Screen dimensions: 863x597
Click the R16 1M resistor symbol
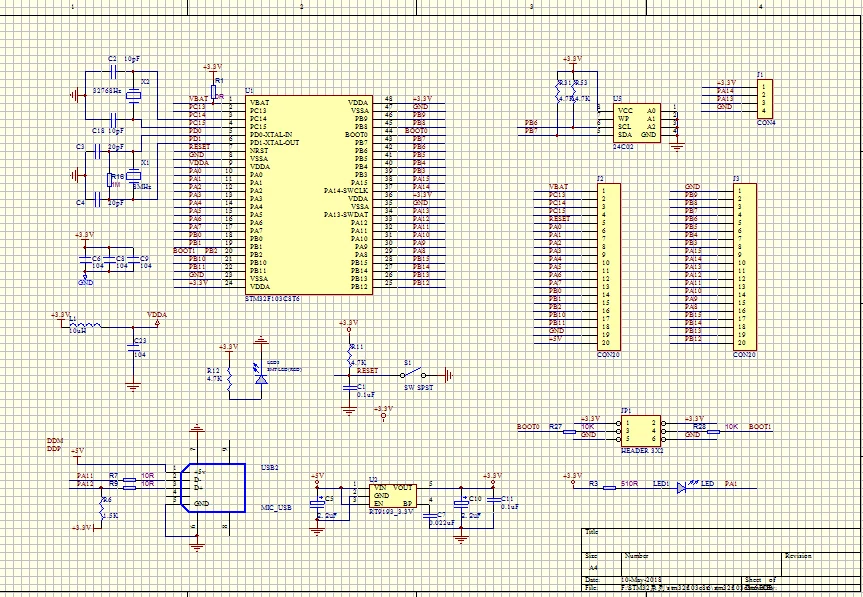pos(109,180)
